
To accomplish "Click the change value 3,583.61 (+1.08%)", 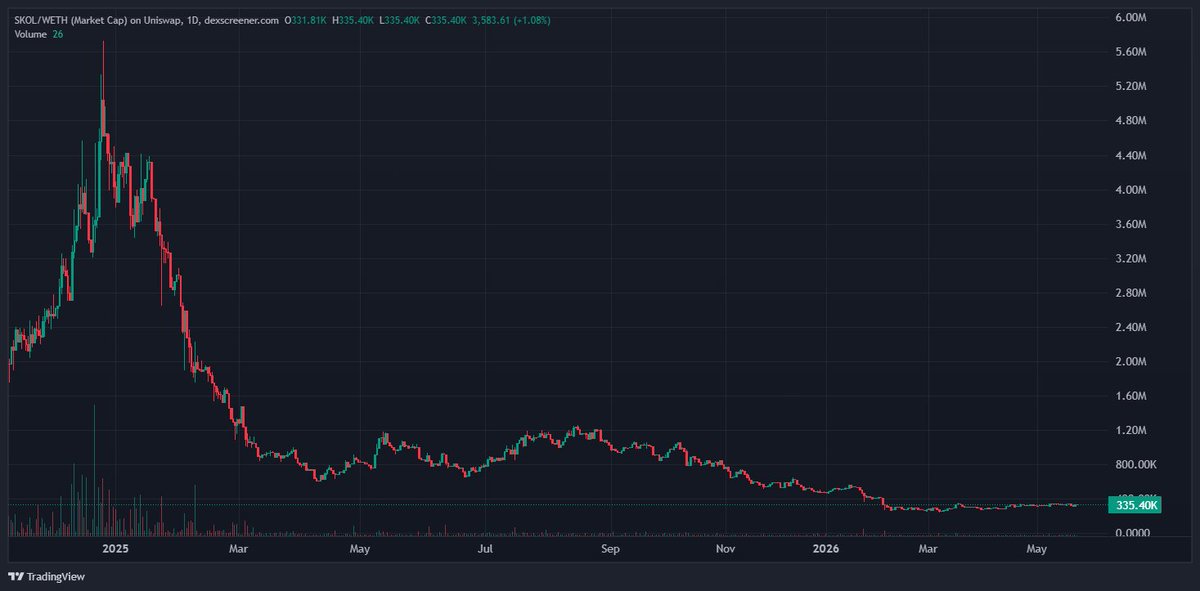I will pos(511,21).
